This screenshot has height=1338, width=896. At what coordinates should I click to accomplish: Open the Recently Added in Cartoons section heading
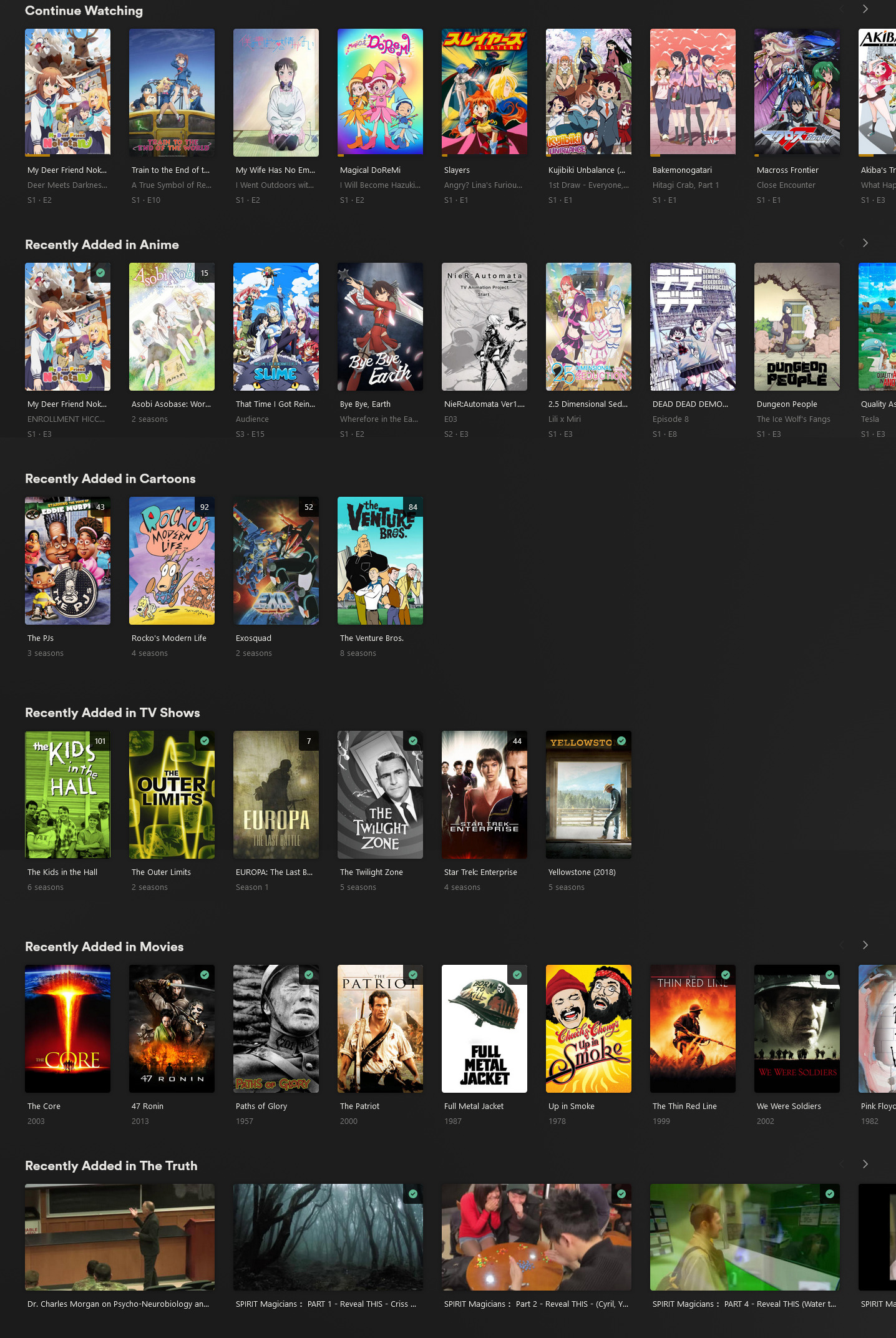(110, 479)
